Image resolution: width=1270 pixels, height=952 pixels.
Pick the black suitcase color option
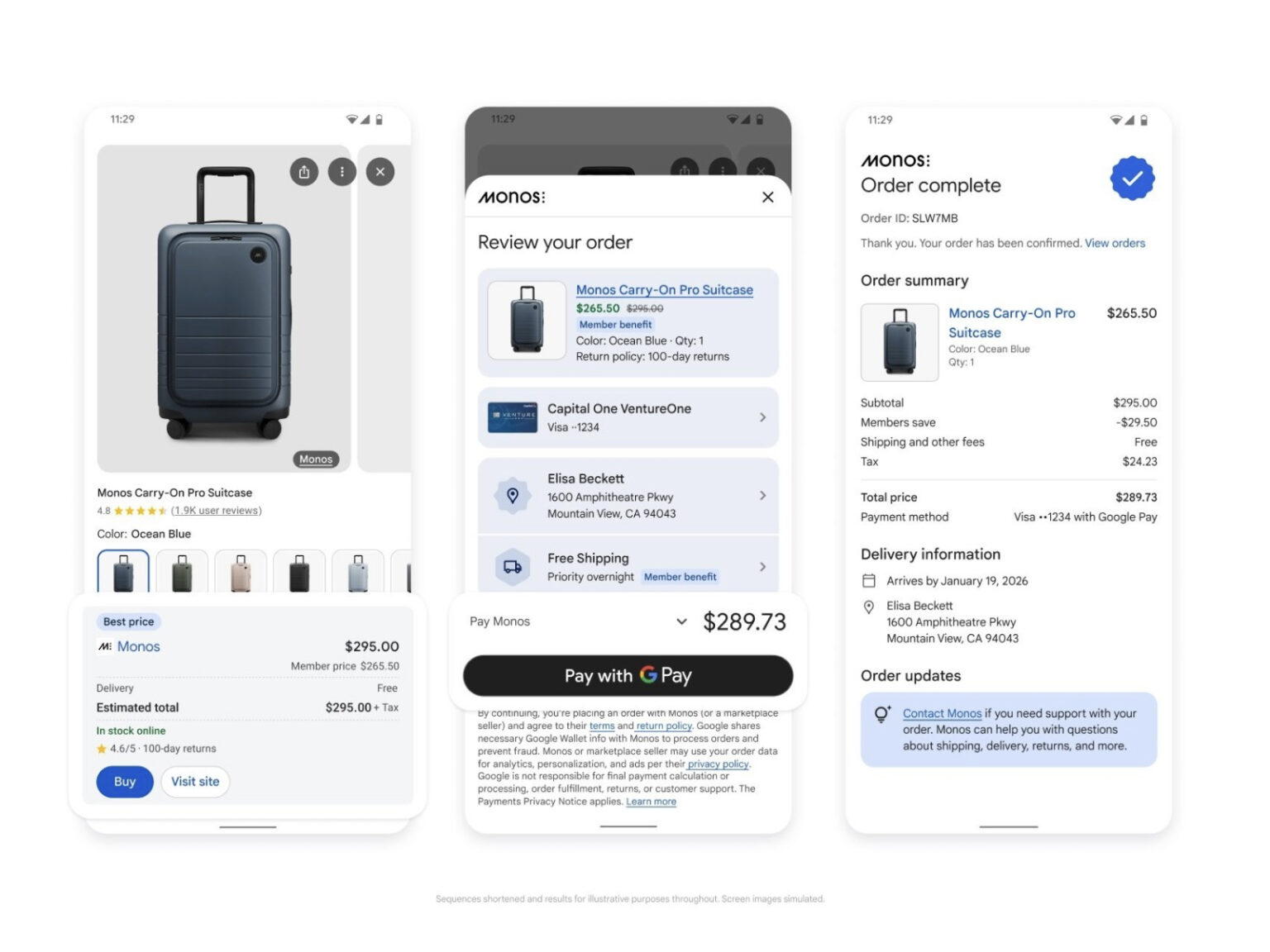(x=299, y=572)
